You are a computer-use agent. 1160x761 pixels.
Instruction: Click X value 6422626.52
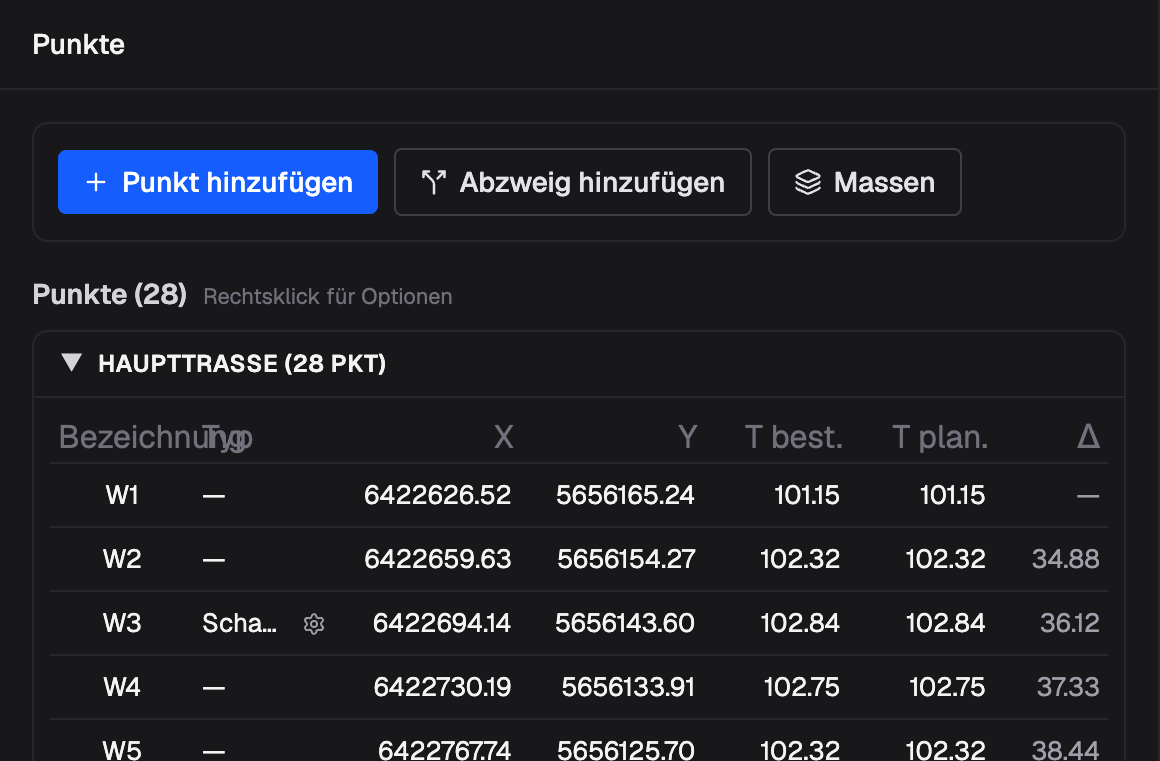(437, 495)
